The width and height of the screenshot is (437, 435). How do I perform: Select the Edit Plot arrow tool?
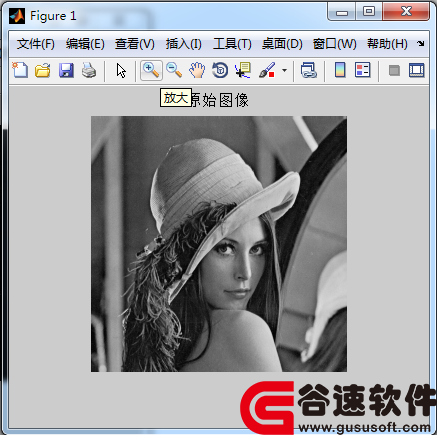pyautogui.click(x=121, y=71)
